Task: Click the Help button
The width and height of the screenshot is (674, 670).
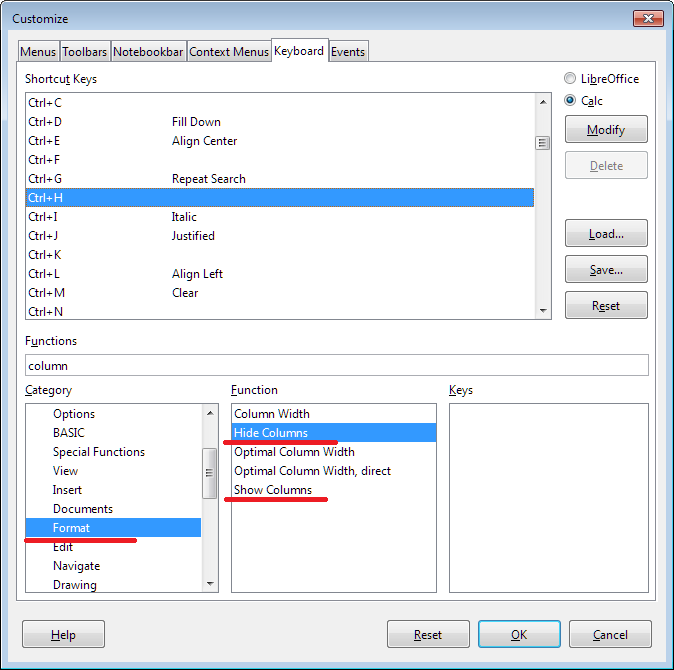Action: pos(63,635)
